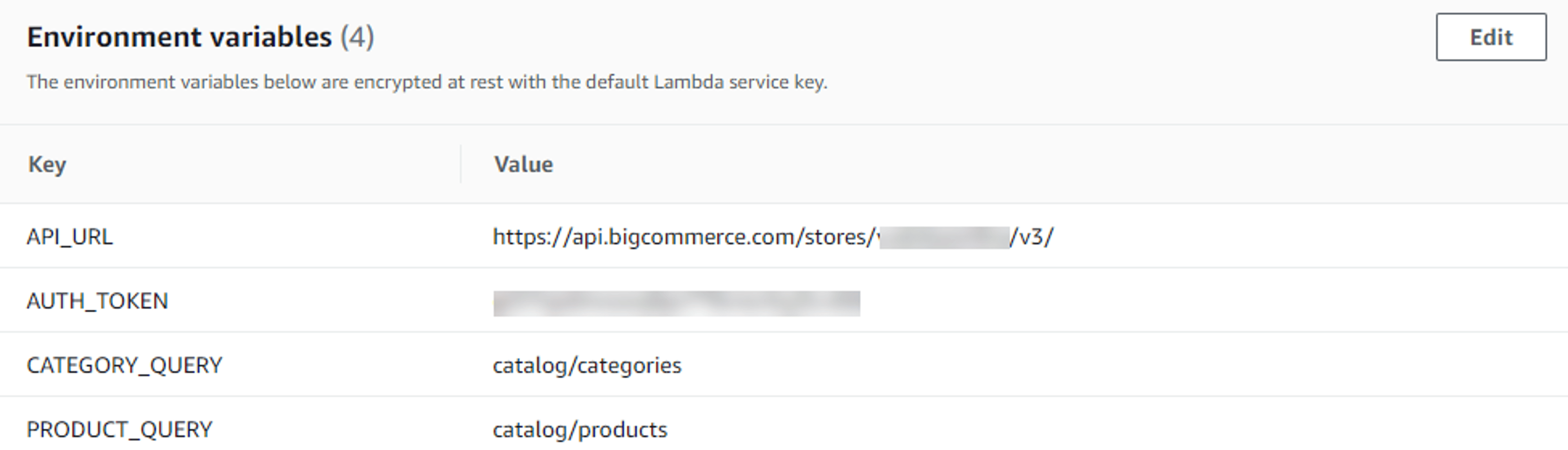Image resolution: width=1568 pixels, height=450 pixels.
Task: Click the Edit button
Action: 1491,37
